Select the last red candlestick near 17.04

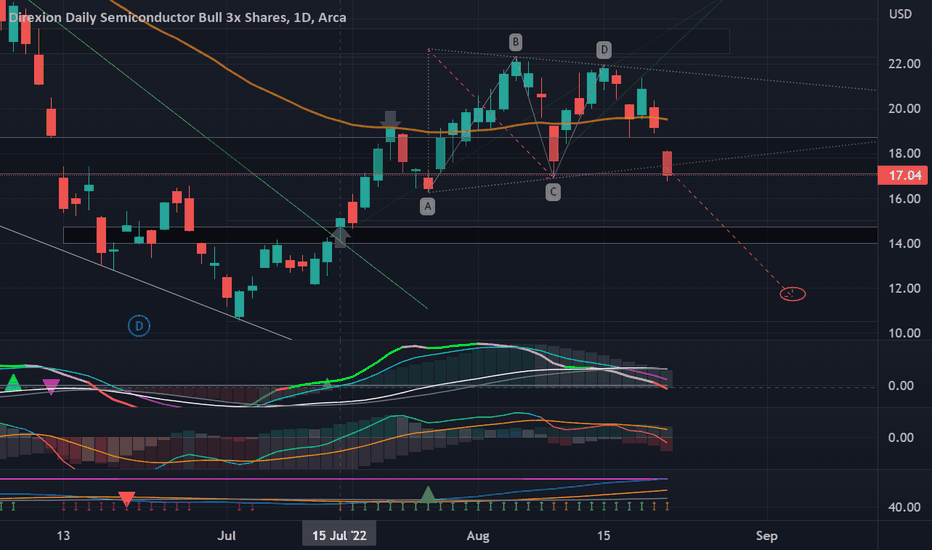click(x=667, y=163)
